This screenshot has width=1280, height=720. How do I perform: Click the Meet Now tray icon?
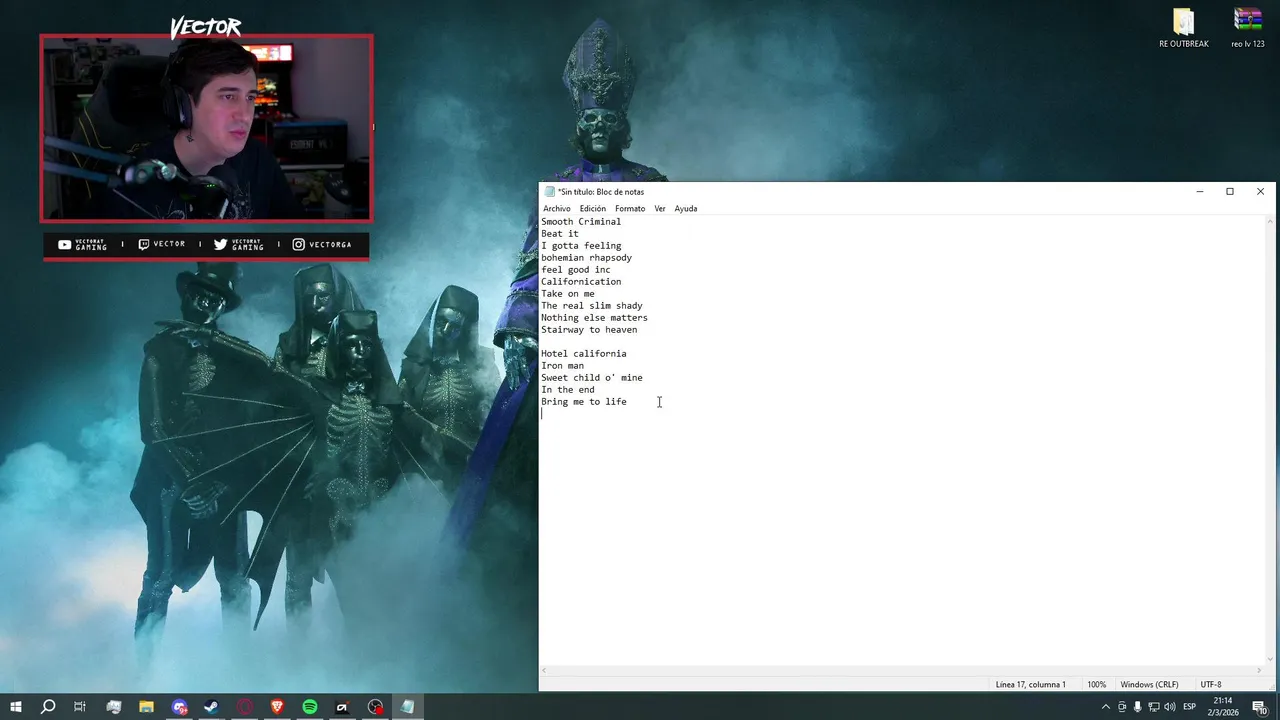1122,707
